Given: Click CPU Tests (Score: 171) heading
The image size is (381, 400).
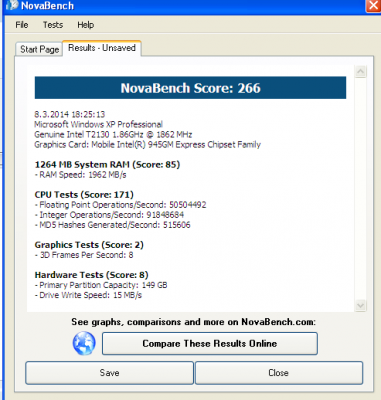Looking at the screenshot, I should (x=84, y=195).
